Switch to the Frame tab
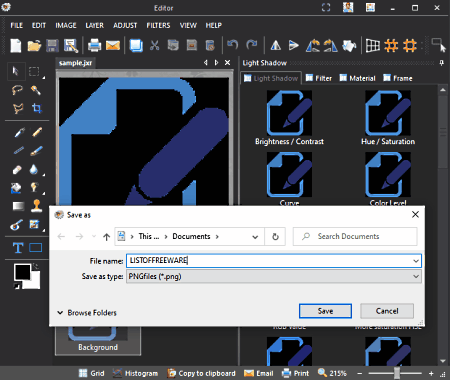 398,78
